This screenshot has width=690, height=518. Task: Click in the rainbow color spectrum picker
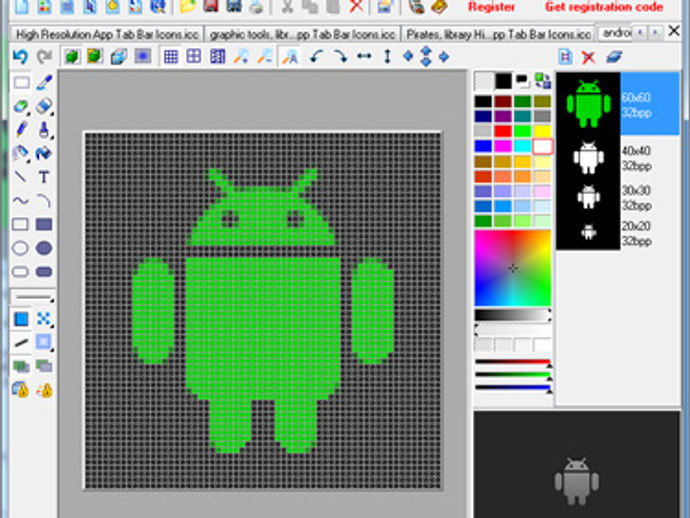513,268
